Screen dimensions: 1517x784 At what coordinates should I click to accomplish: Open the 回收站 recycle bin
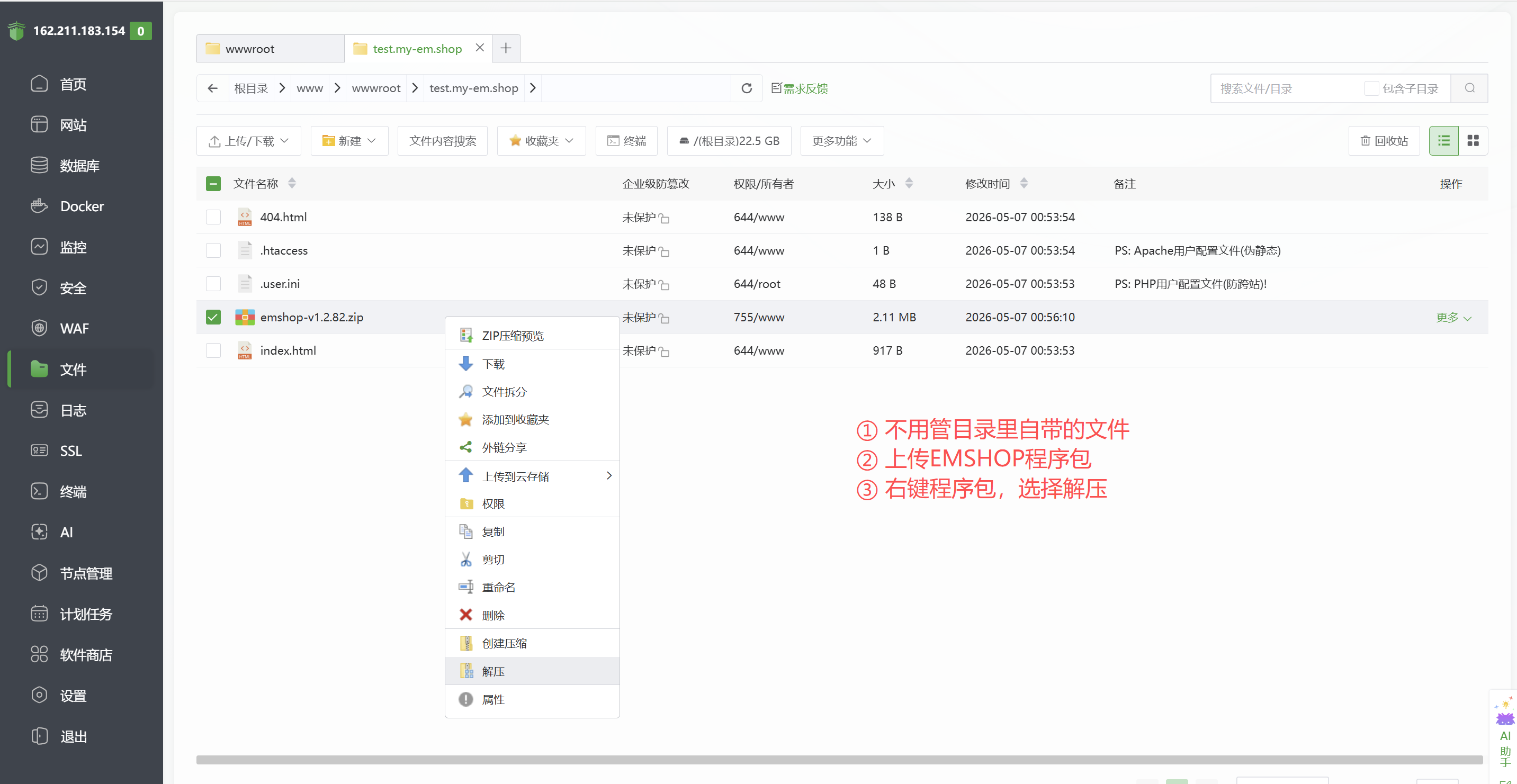pos(1384,141)
